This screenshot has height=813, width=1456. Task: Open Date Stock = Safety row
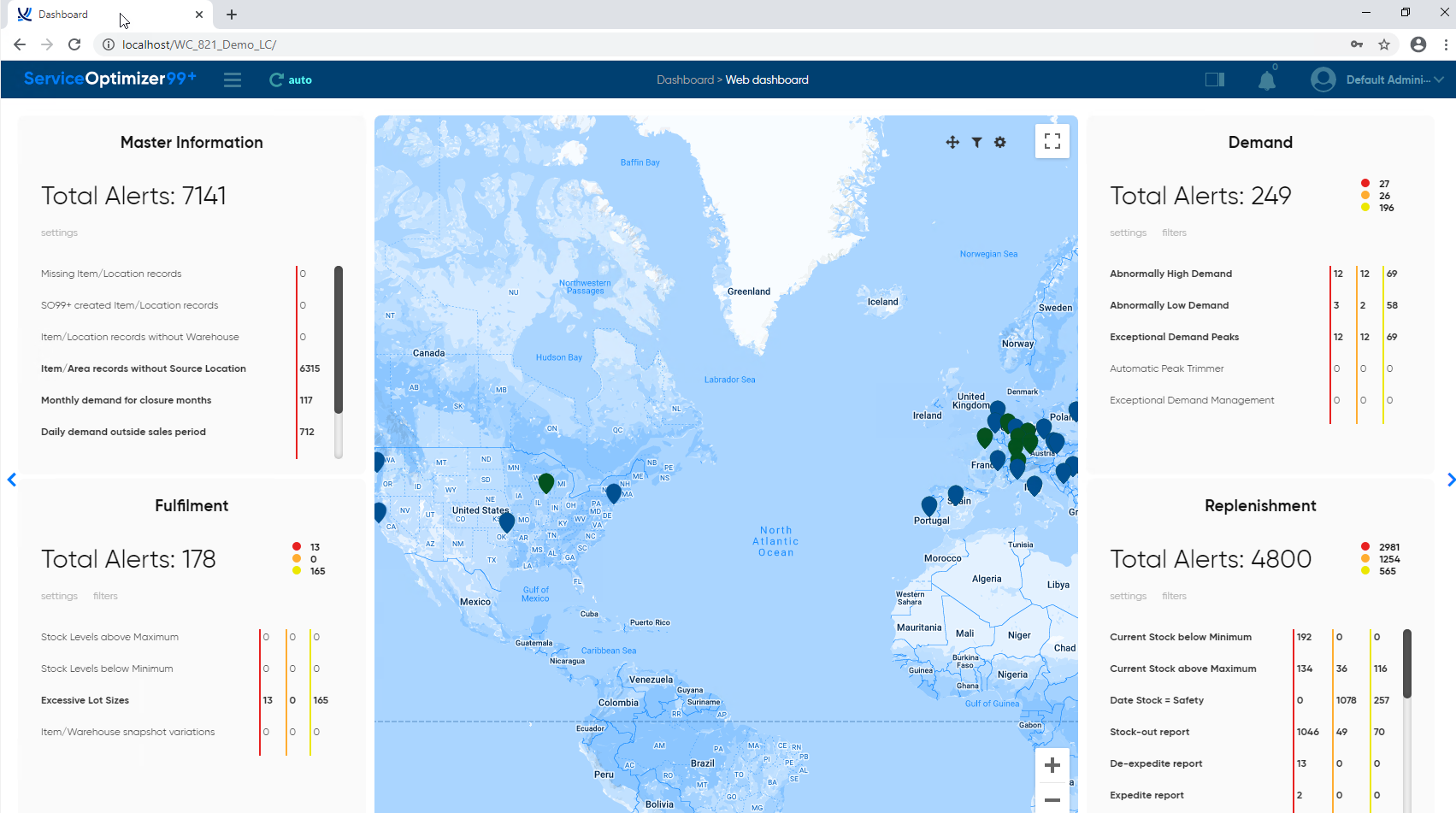1251,700
